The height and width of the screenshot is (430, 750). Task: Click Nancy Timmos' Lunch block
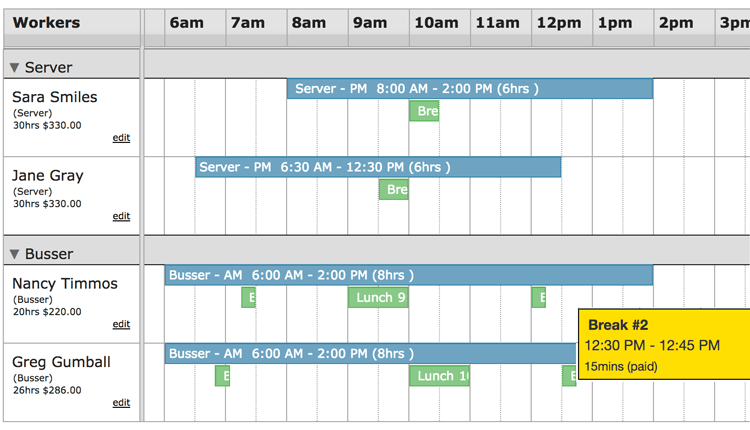tap(378, 298)
